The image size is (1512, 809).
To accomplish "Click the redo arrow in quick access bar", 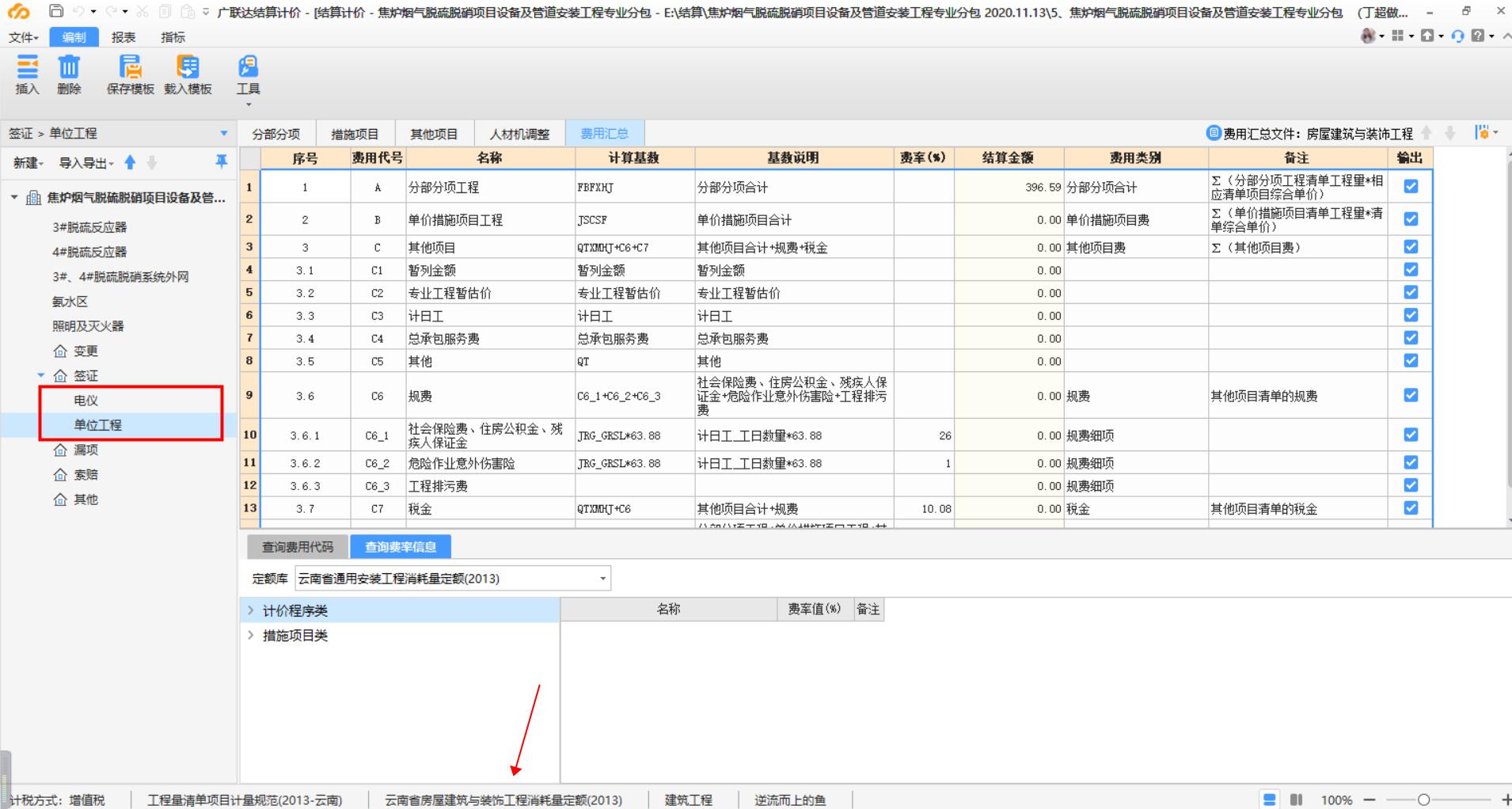I will coord(111,11).
